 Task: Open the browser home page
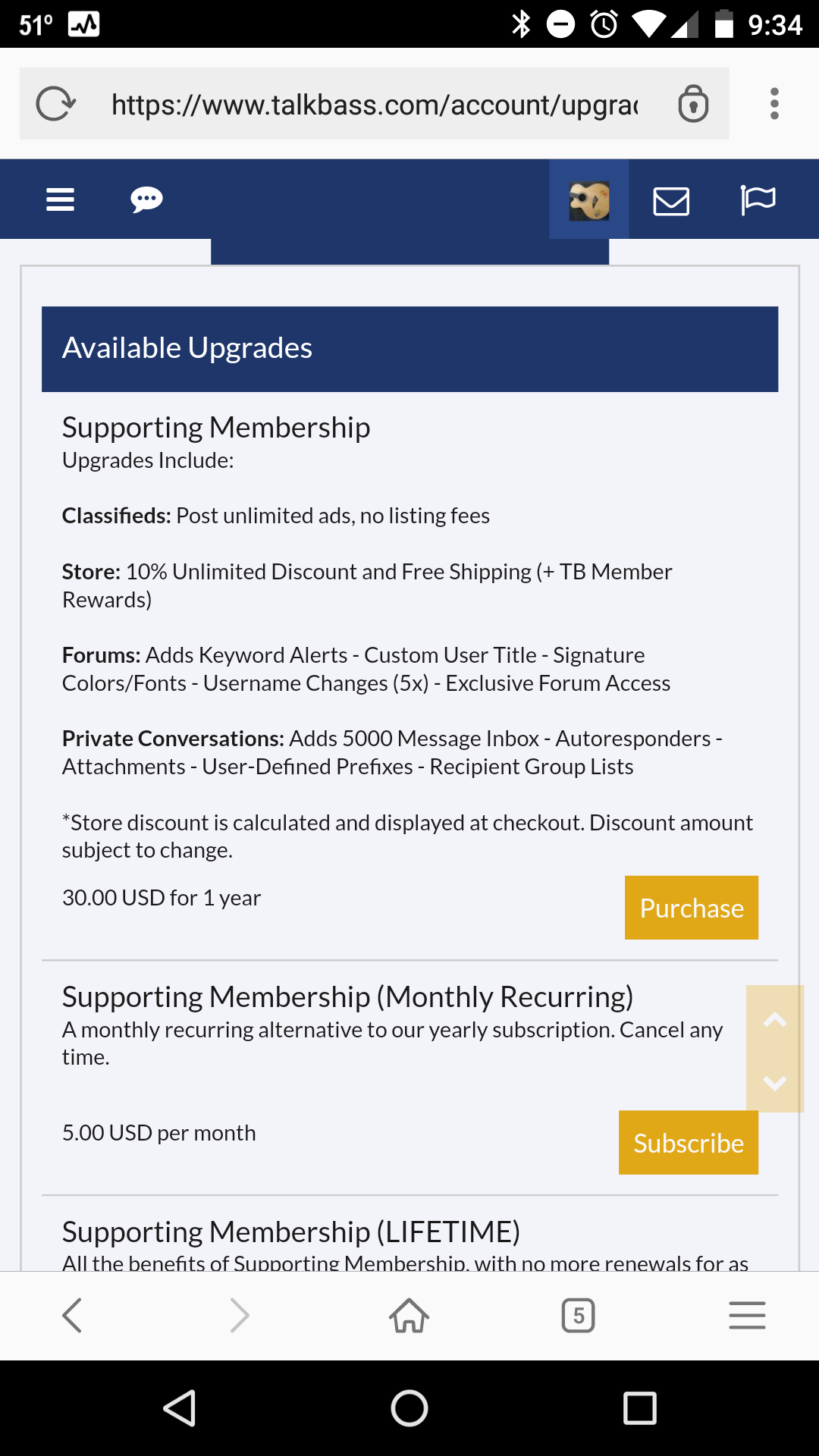(x=409, y=1315)
